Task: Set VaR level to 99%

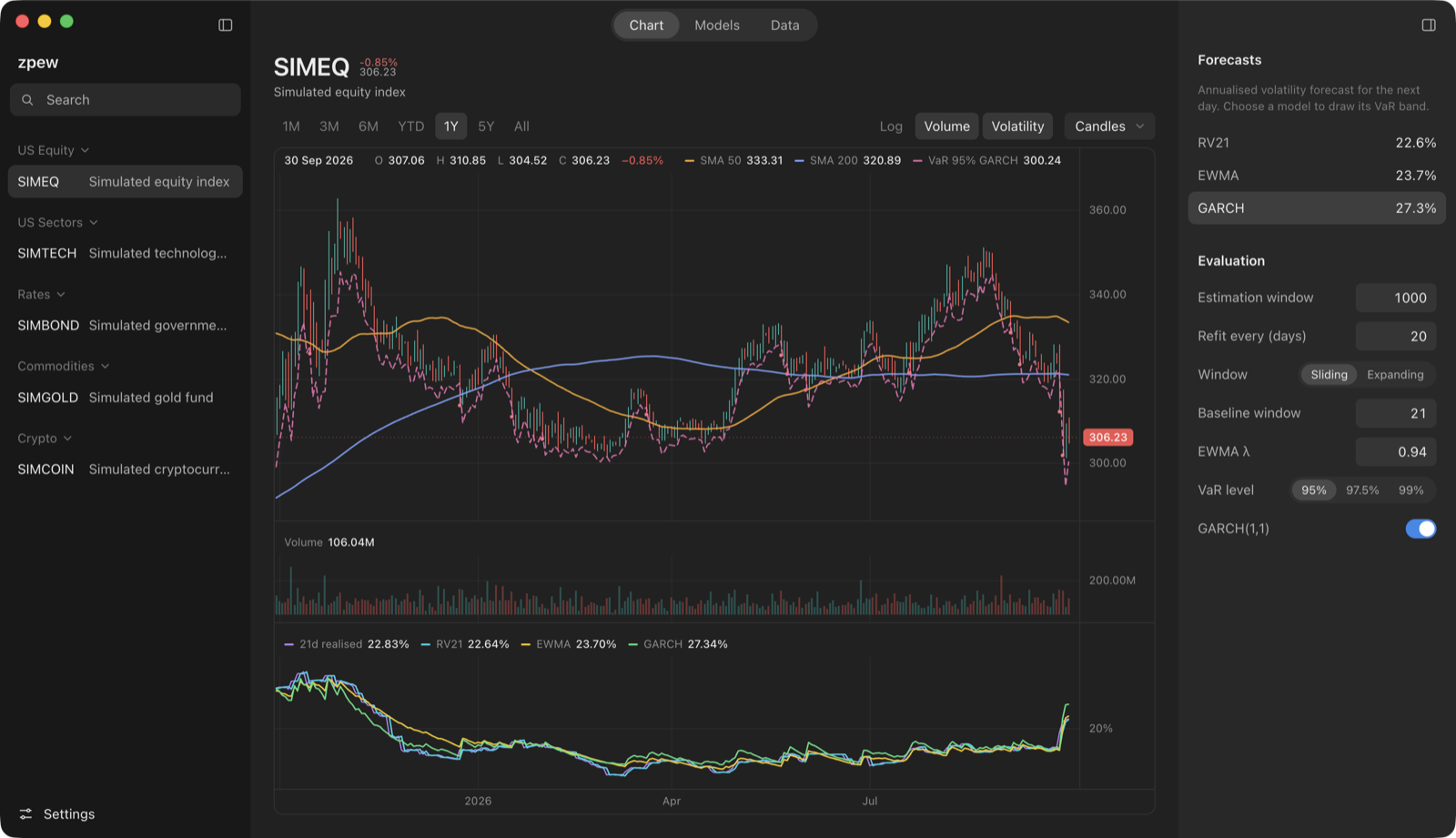Action: point(1410,490)
